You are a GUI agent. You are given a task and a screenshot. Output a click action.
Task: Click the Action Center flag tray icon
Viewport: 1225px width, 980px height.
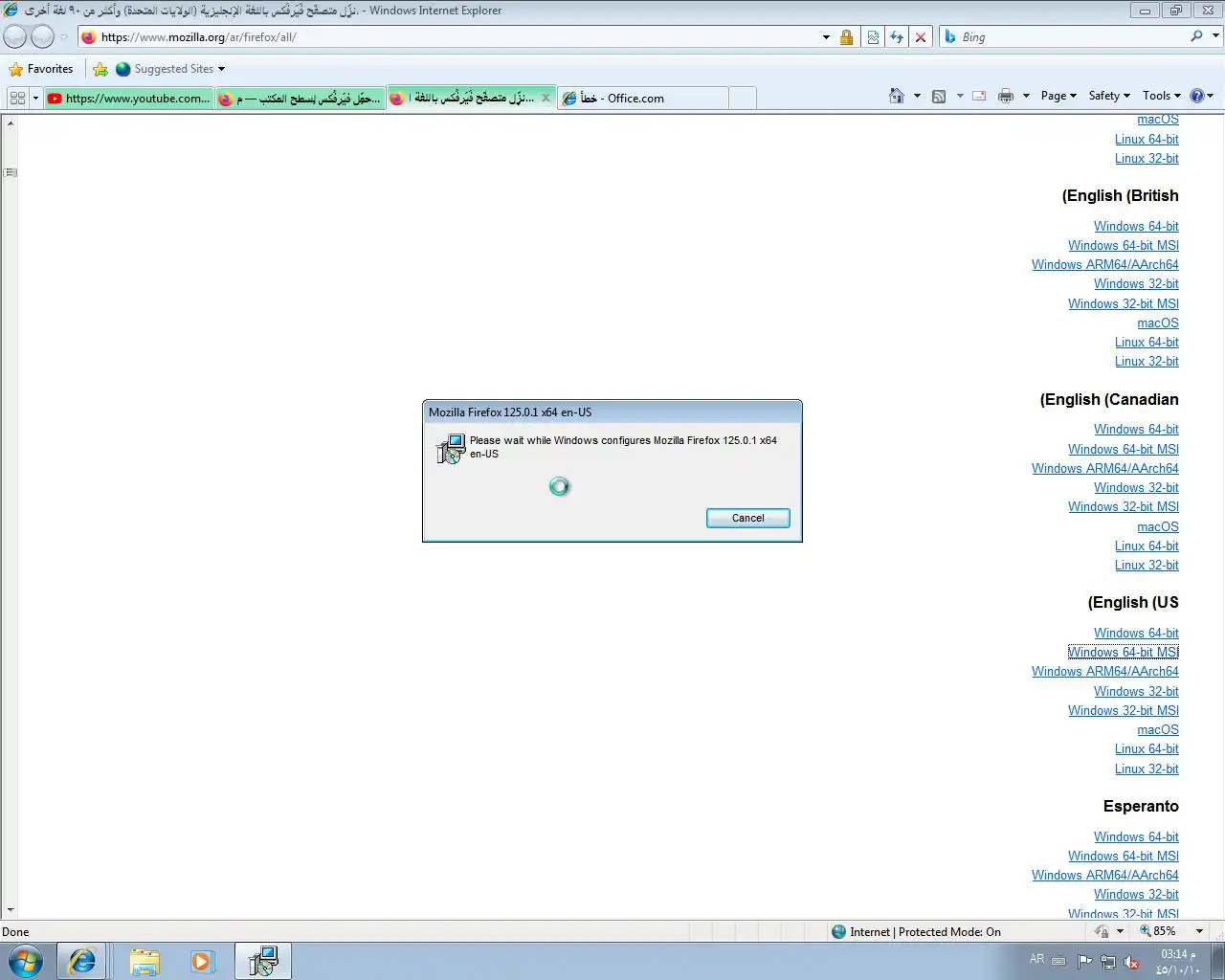point(1084,962)
